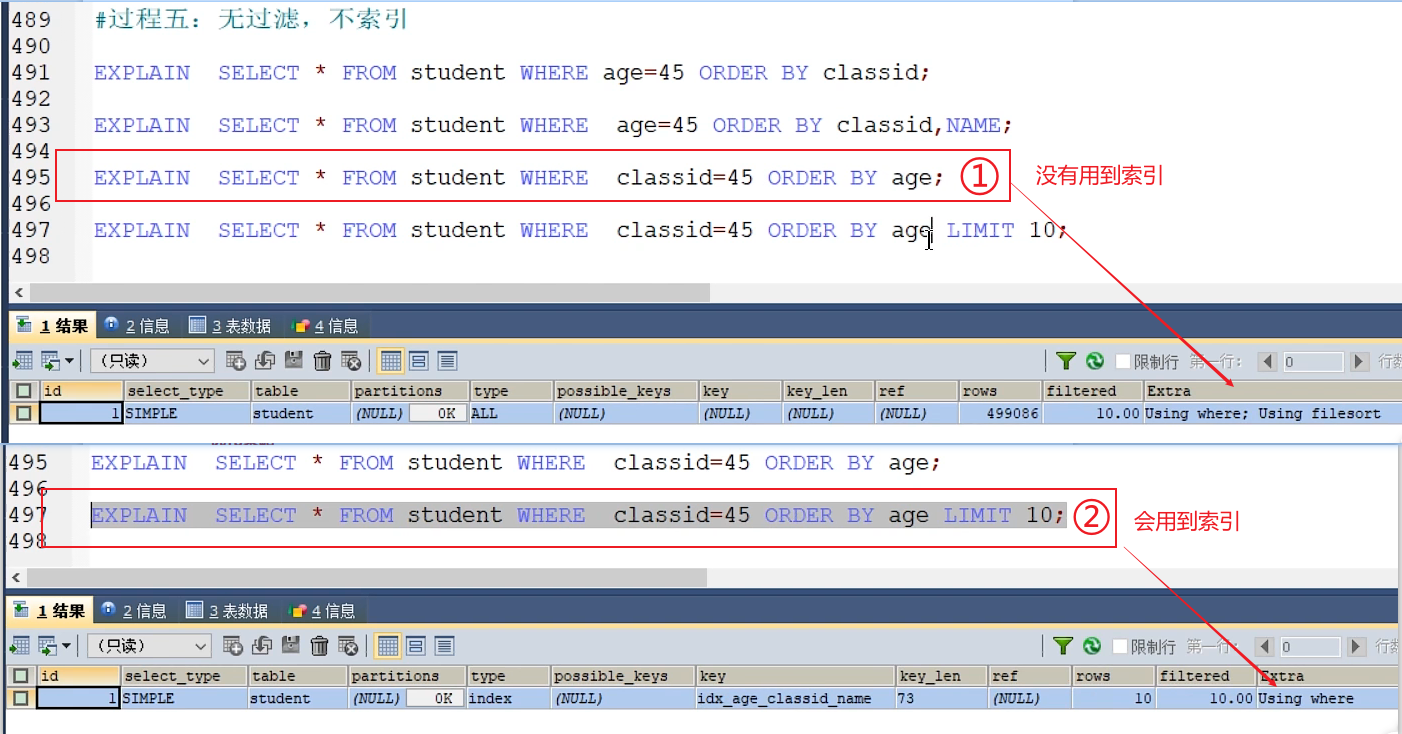Image resolution: width=1402 pixels, height=734 pixels.
Task: Open the copy-export dropdown arrow in index-type result pane
Action: 67,646
